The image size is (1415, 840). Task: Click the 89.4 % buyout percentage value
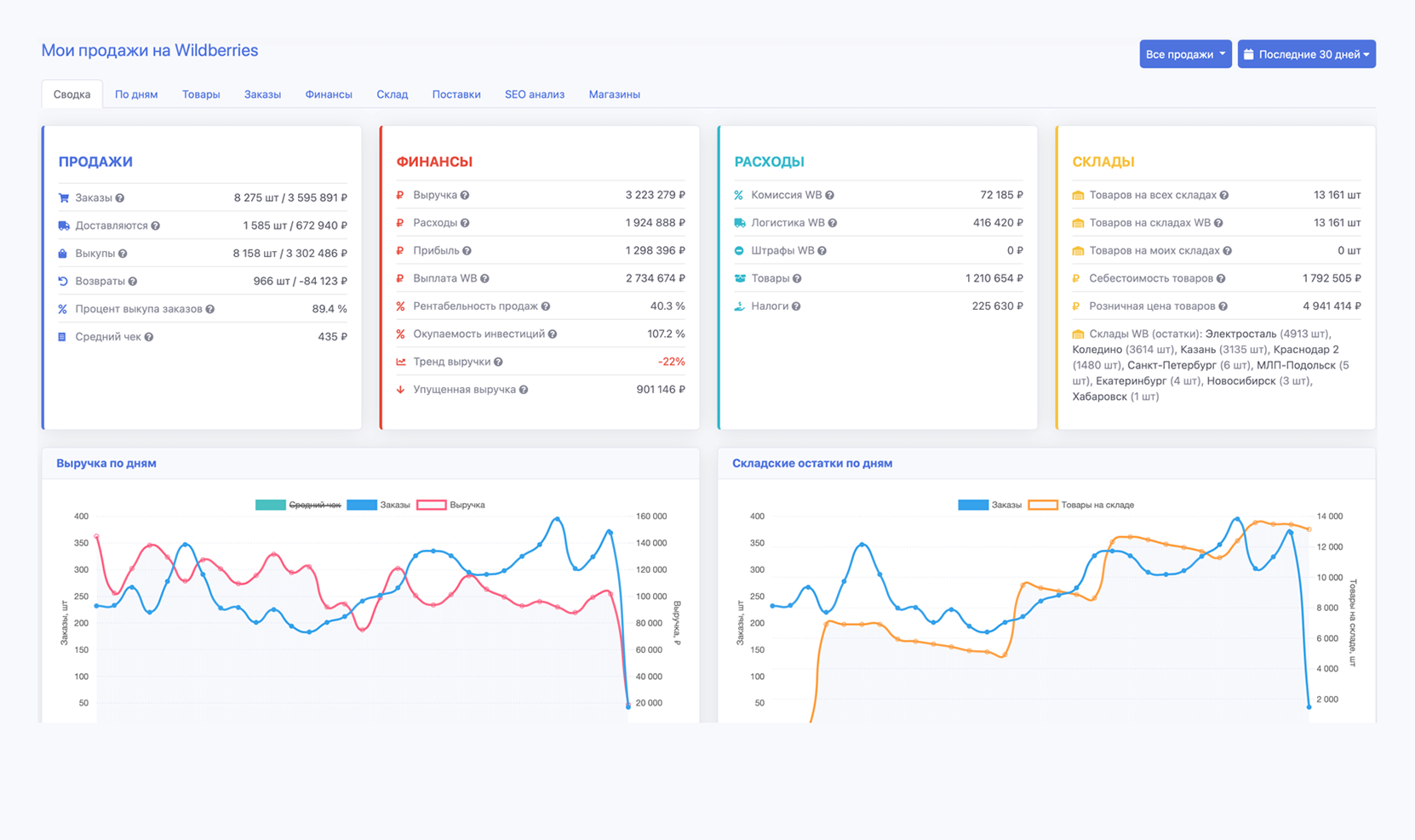tap(329, 310)
